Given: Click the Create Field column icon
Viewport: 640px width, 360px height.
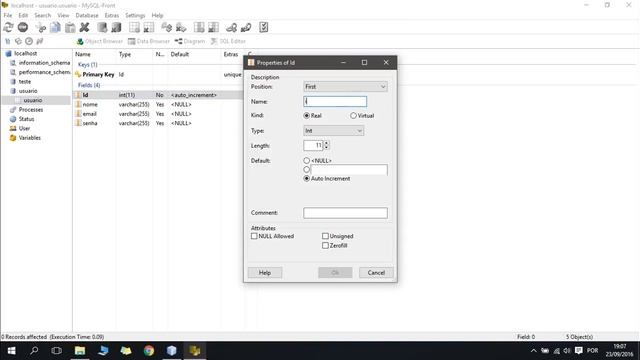Looking at the screenshot, I should pyautogui.click(x=199, y=27).
